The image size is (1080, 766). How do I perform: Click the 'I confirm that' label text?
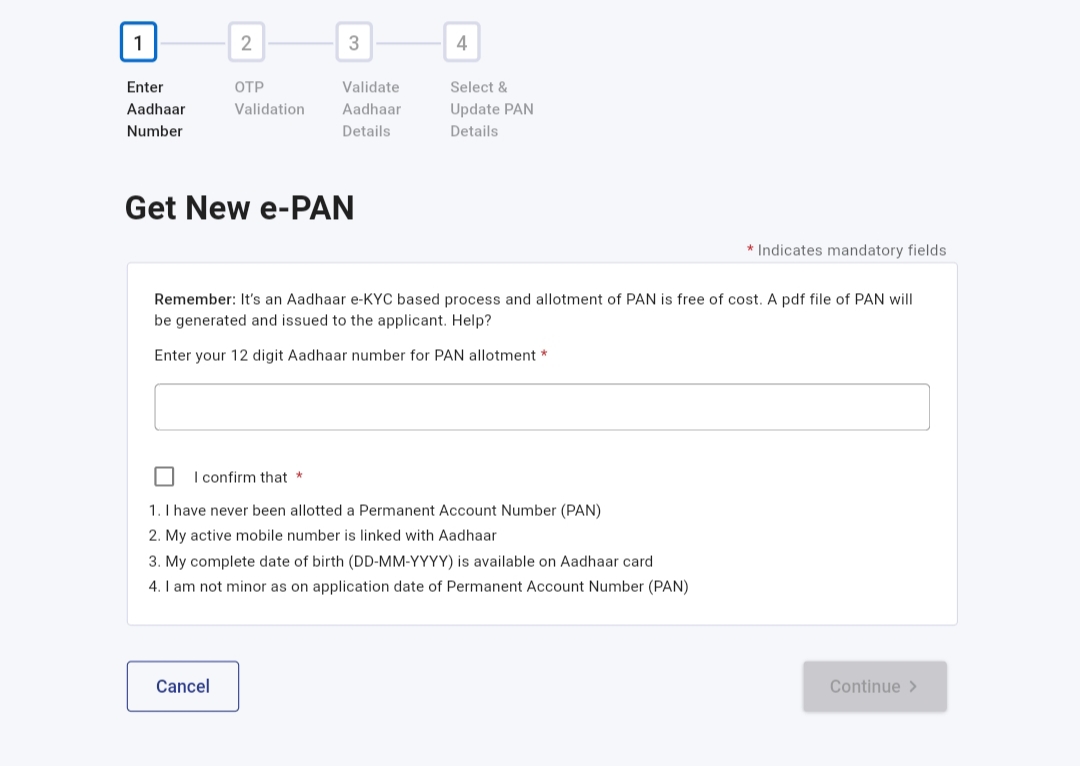pos(241,477)
